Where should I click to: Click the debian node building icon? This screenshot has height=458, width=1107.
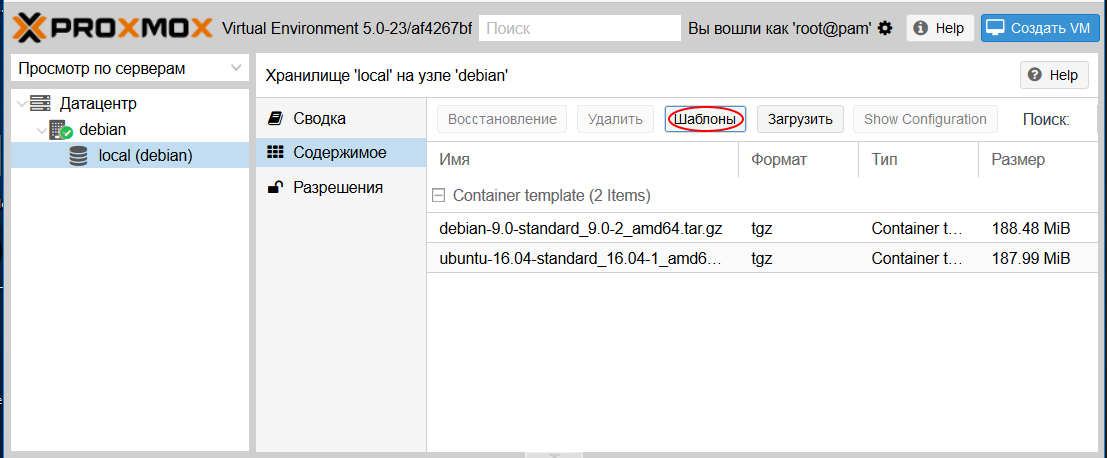coord(61,129)
